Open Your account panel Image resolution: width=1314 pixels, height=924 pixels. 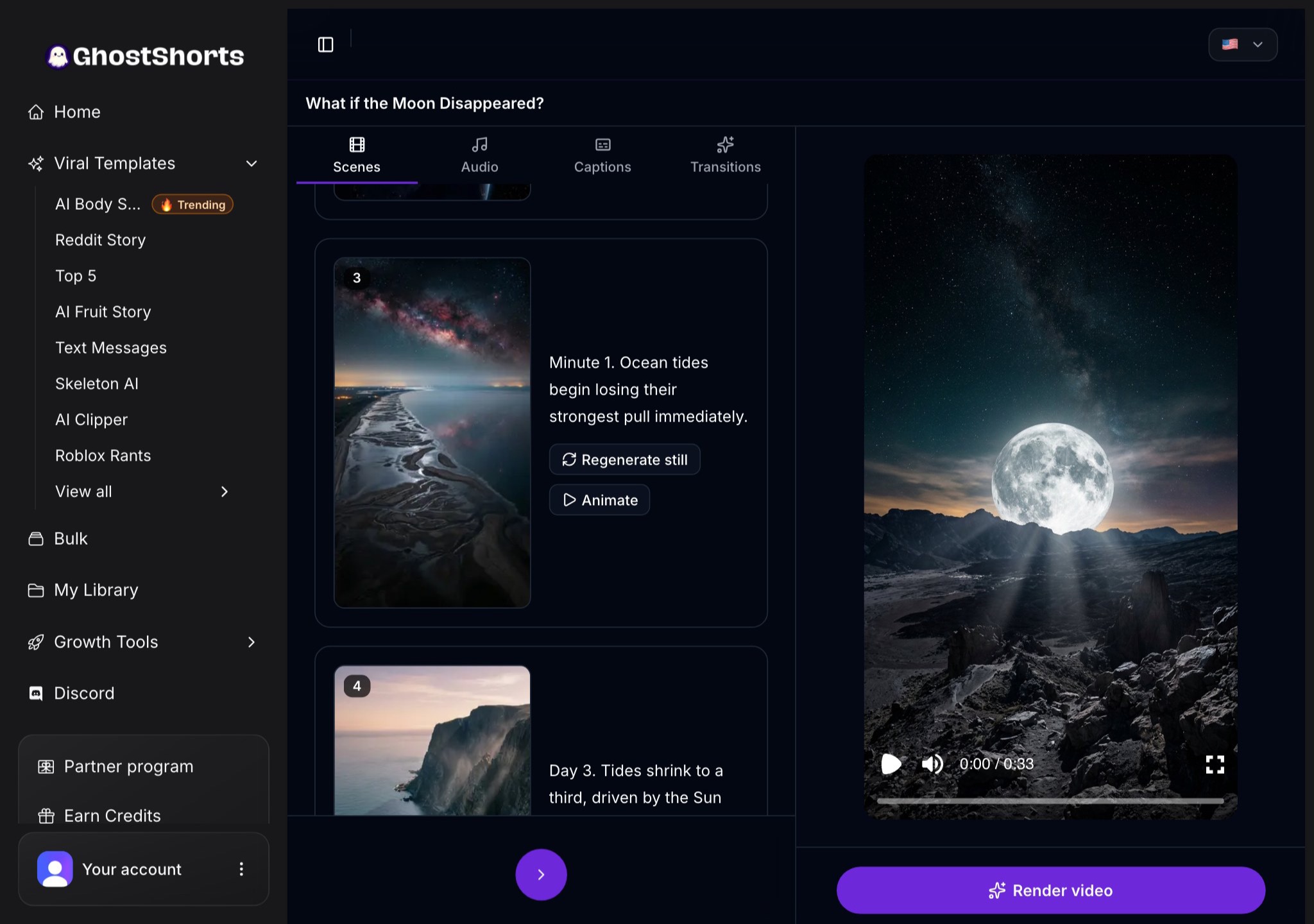144,869
